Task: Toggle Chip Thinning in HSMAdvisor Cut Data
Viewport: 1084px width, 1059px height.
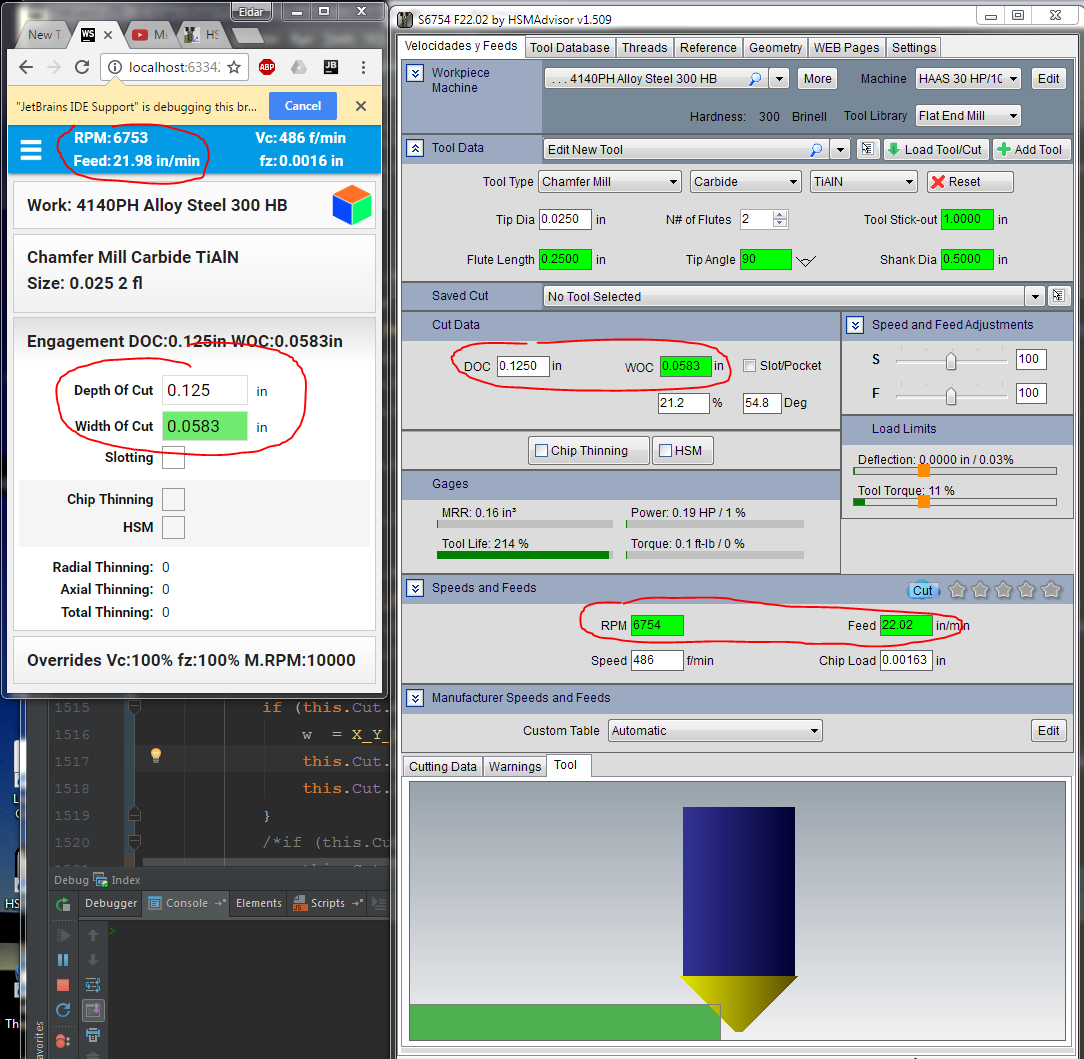Action: (542, 451)
